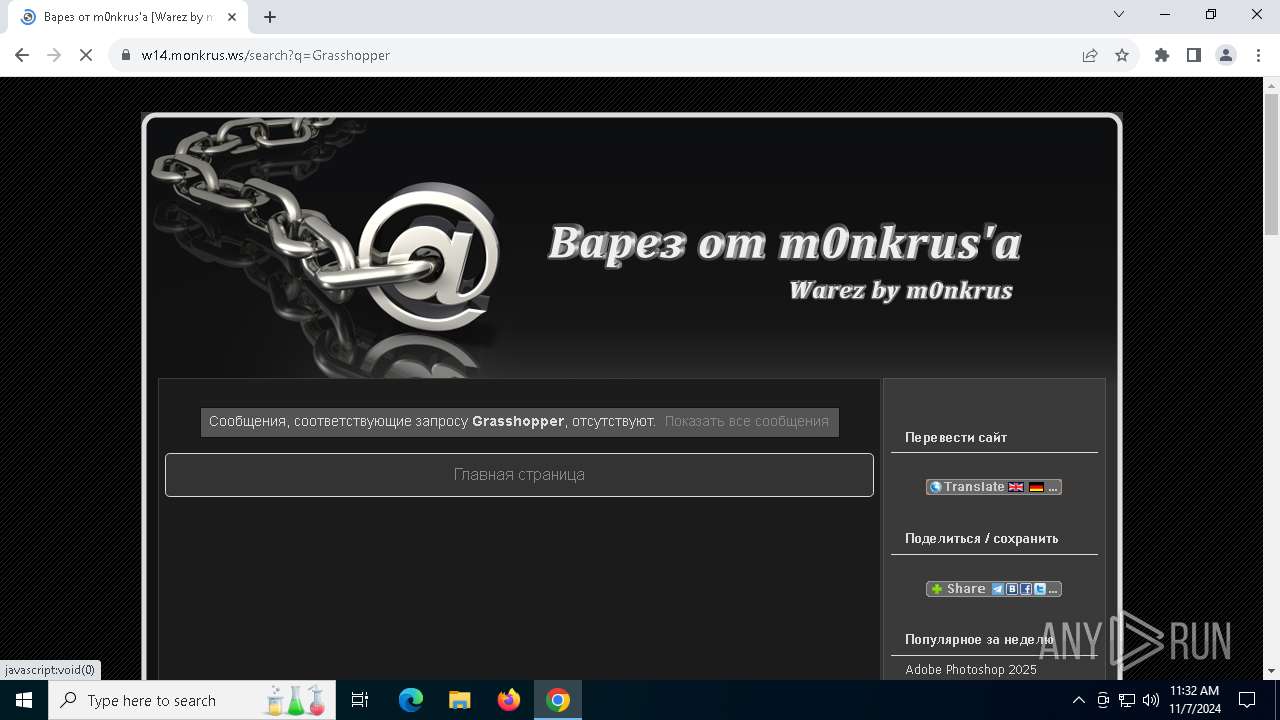Open the taskbar clock and date

point(1194,700)
